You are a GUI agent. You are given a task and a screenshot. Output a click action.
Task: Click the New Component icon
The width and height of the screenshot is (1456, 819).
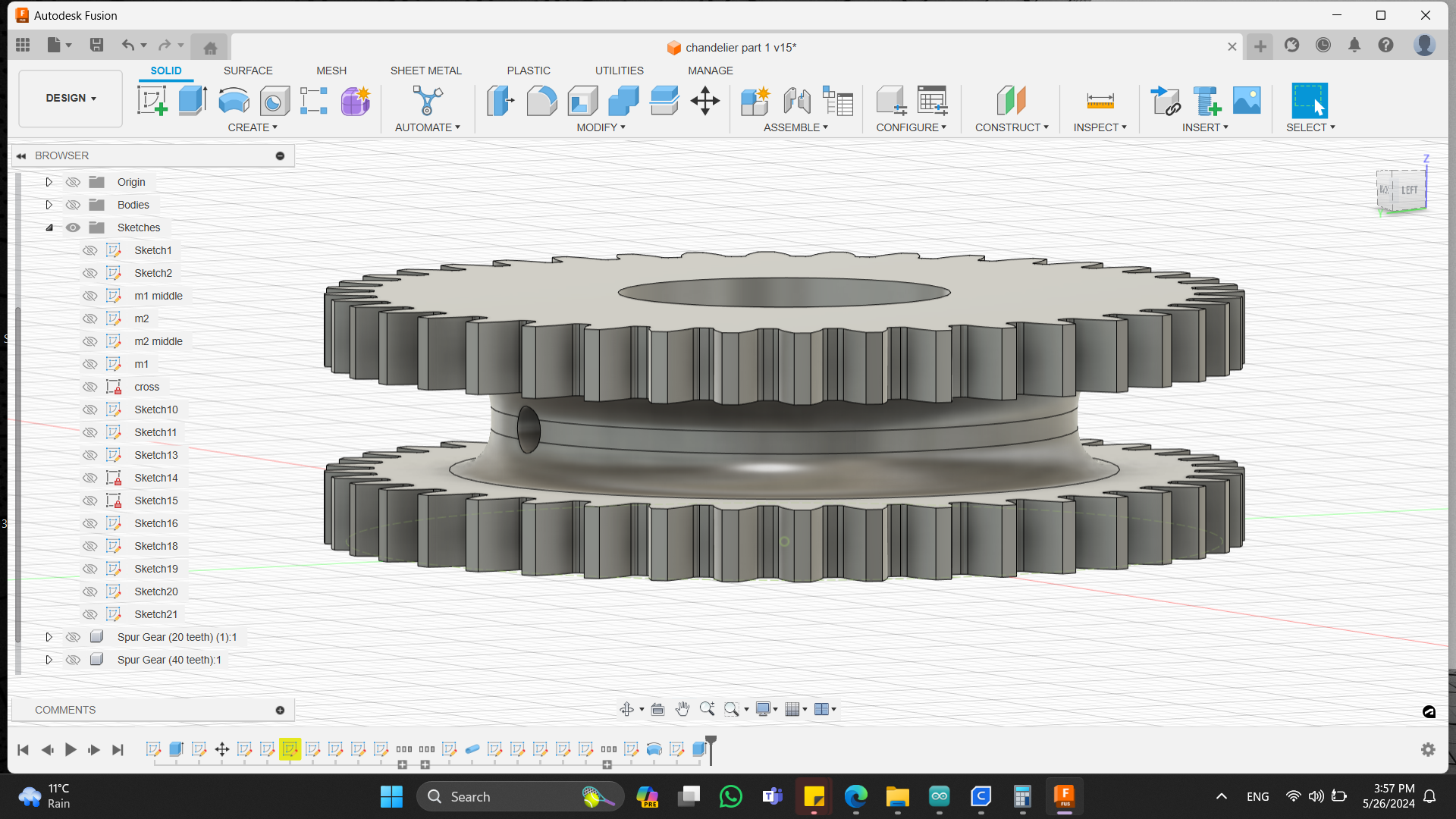[755, 100]
